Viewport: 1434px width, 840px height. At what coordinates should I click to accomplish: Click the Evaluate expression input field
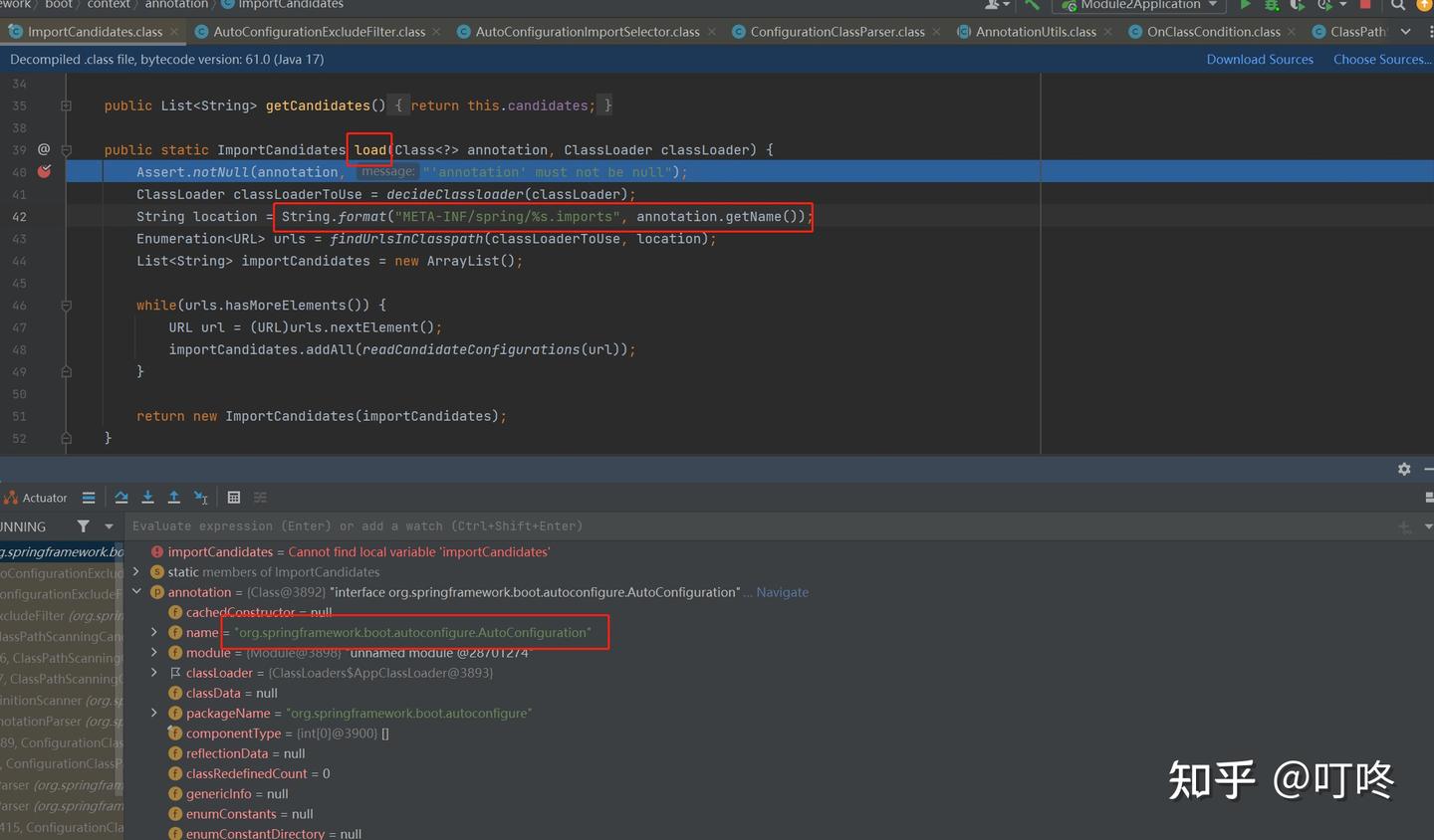pyautogui.click(x=757, y=526)
